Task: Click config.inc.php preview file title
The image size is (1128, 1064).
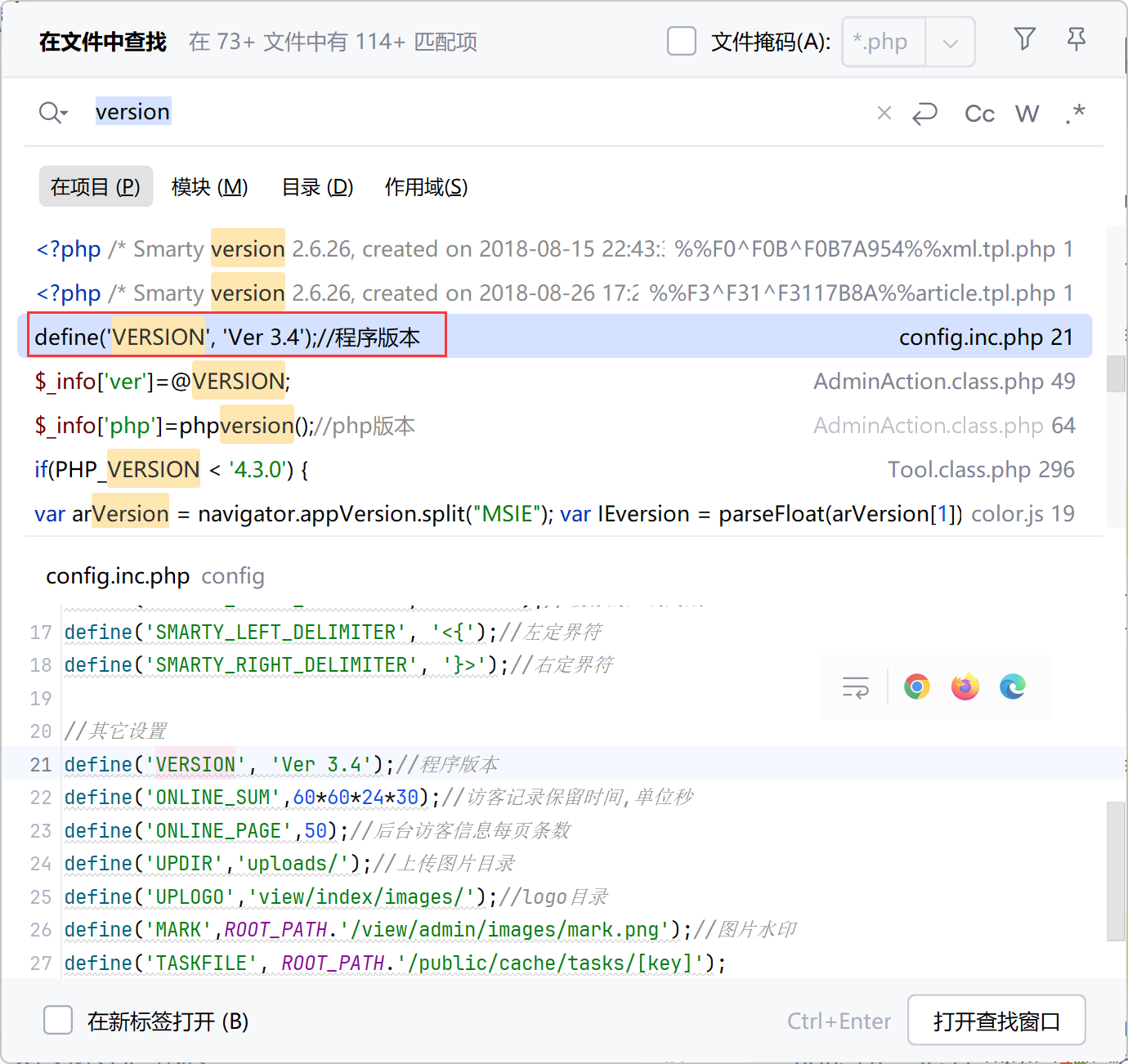Action: (118, 576)
